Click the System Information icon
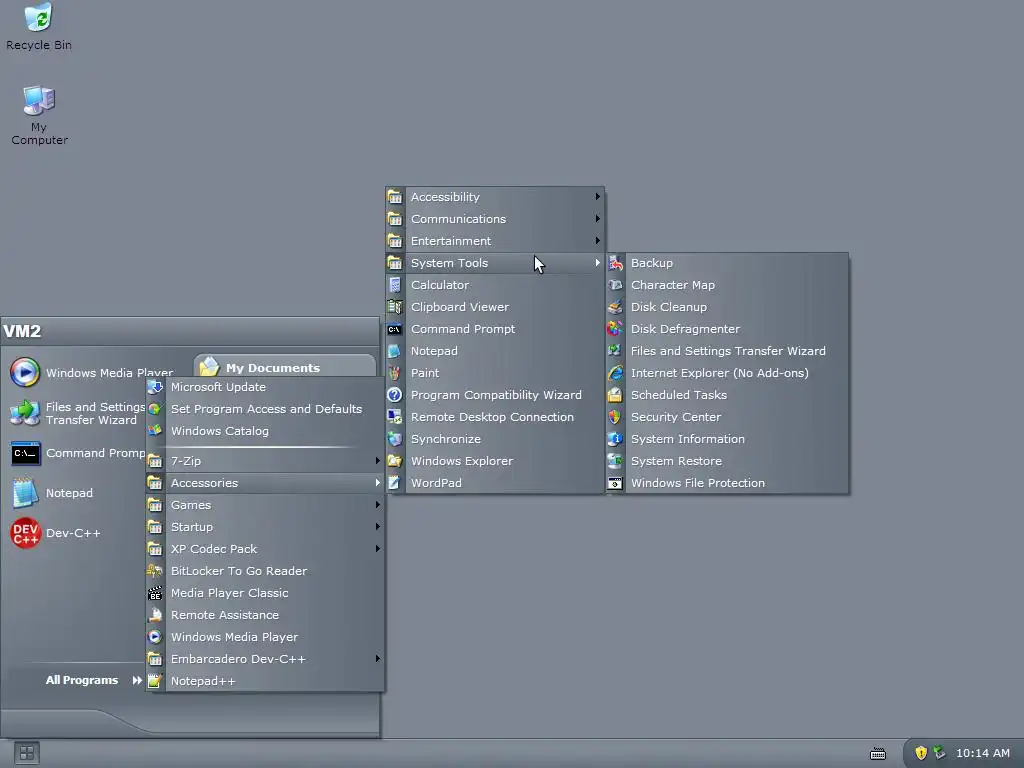This screenshot has width=1024, height=768. coord(615,439)
